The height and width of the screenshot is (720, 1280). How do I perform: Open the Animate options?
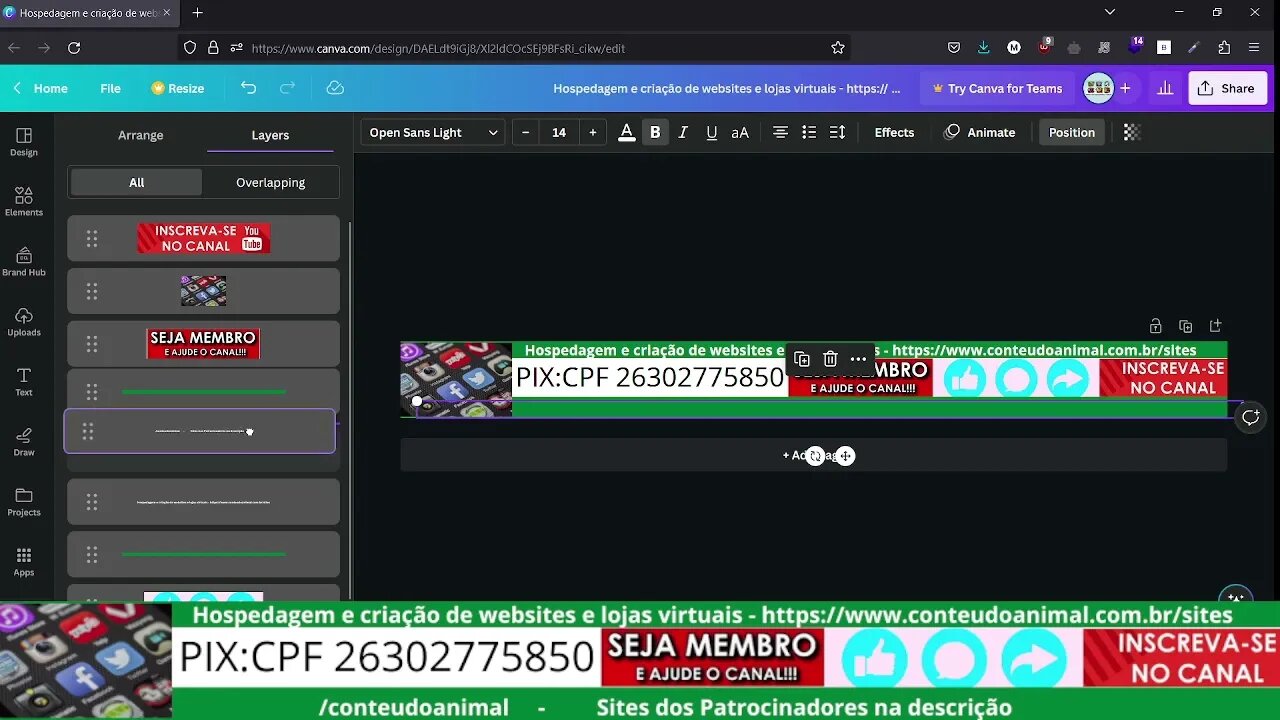pos(980,132)
